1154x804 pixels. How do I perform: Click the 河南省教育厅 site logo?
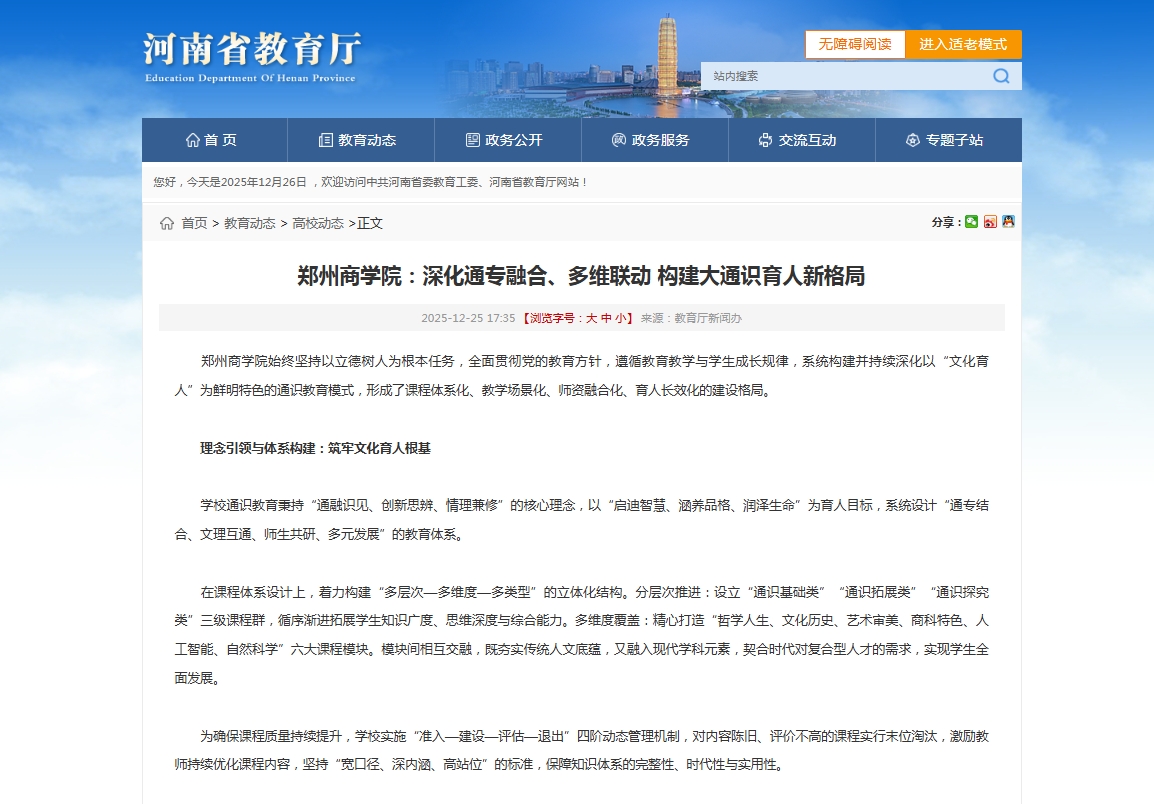251,56
